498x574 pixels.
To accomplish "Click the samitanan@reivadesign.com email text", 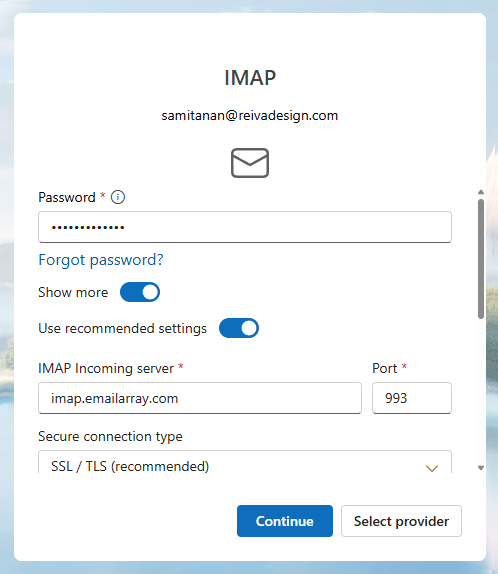I will pyautogui.click(x=250, y=116).
